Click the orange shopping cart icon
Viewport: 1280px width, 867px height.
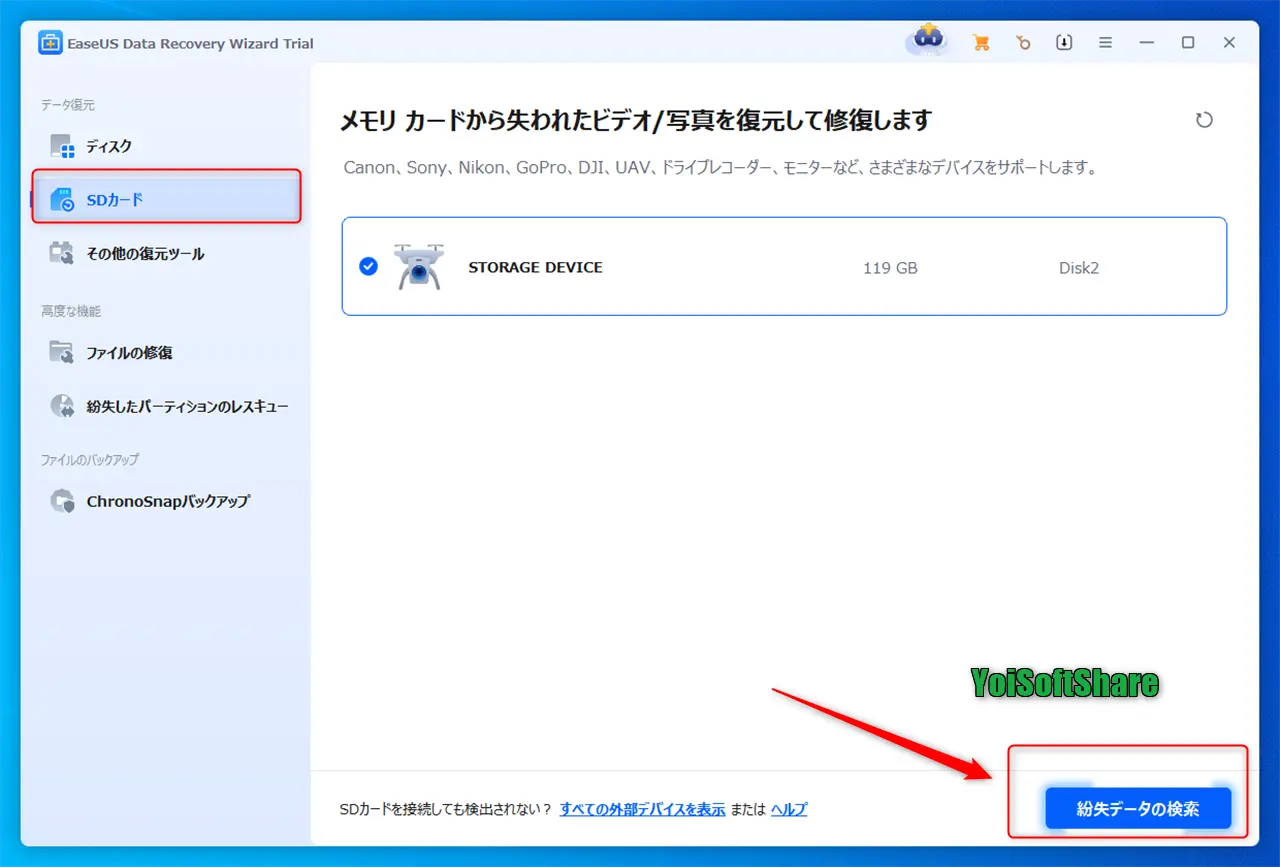[x=981, y=43]
